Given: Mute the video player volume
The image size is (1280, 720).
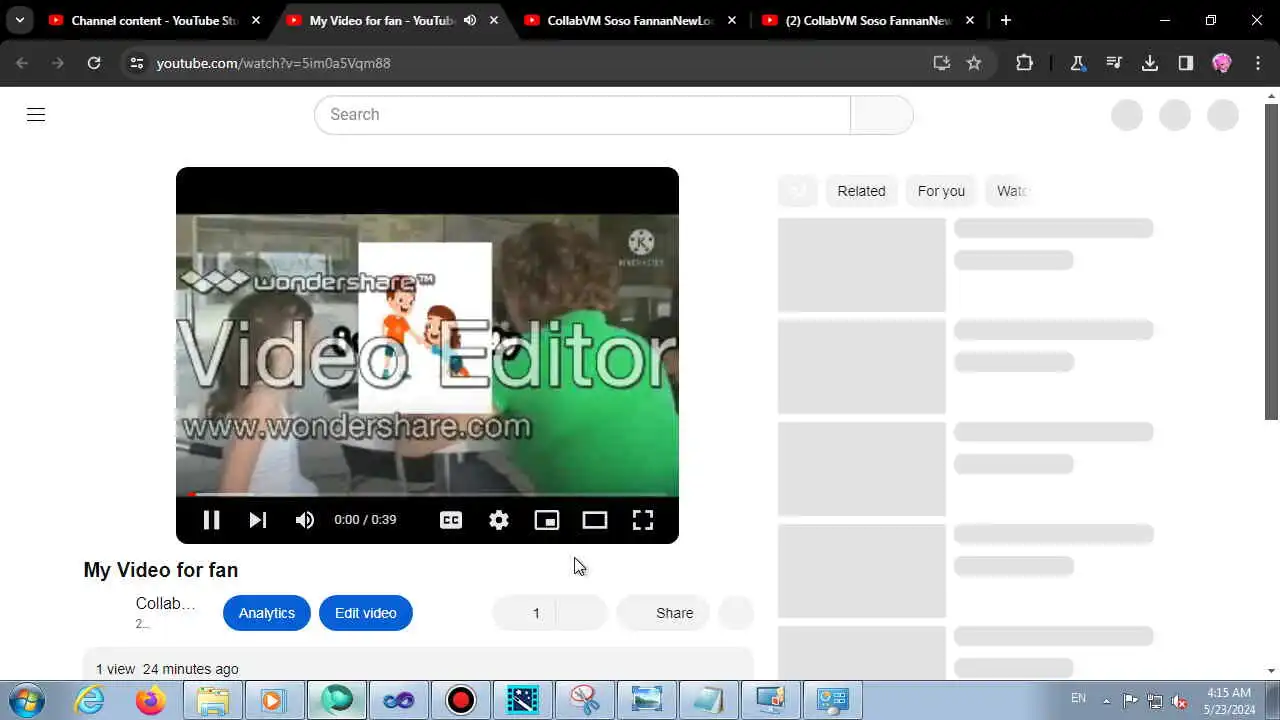Looking at the screenshot, I should 305,520.
